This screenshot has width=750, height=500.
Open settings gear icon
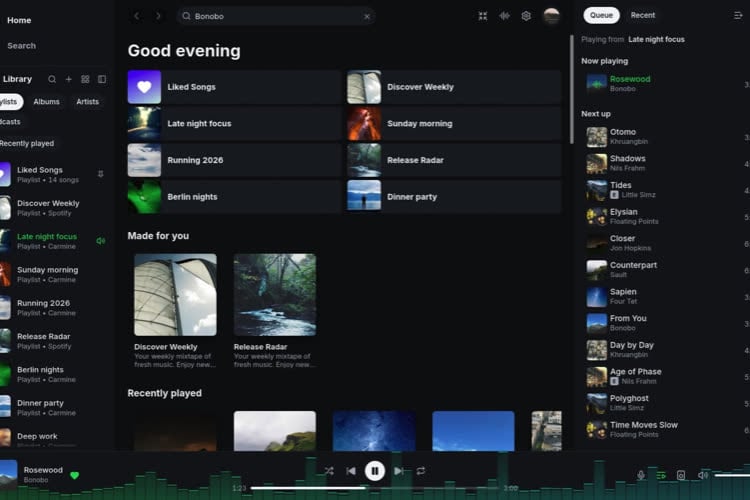coord(526,16)
